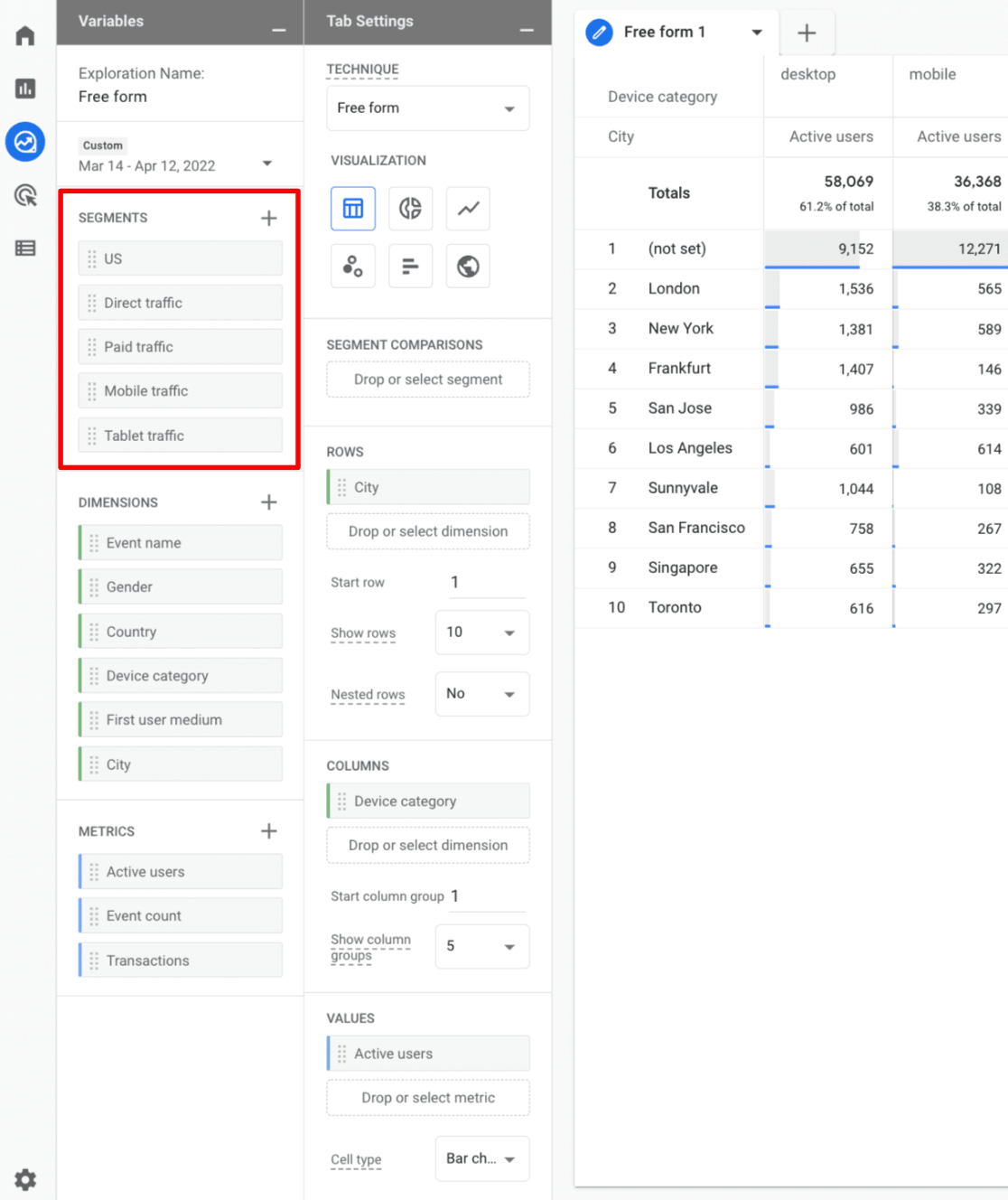Select the scatter plot visualization
This screenshot has height=1200, width=1008.
pyautogui.click(x=352, y=266)
